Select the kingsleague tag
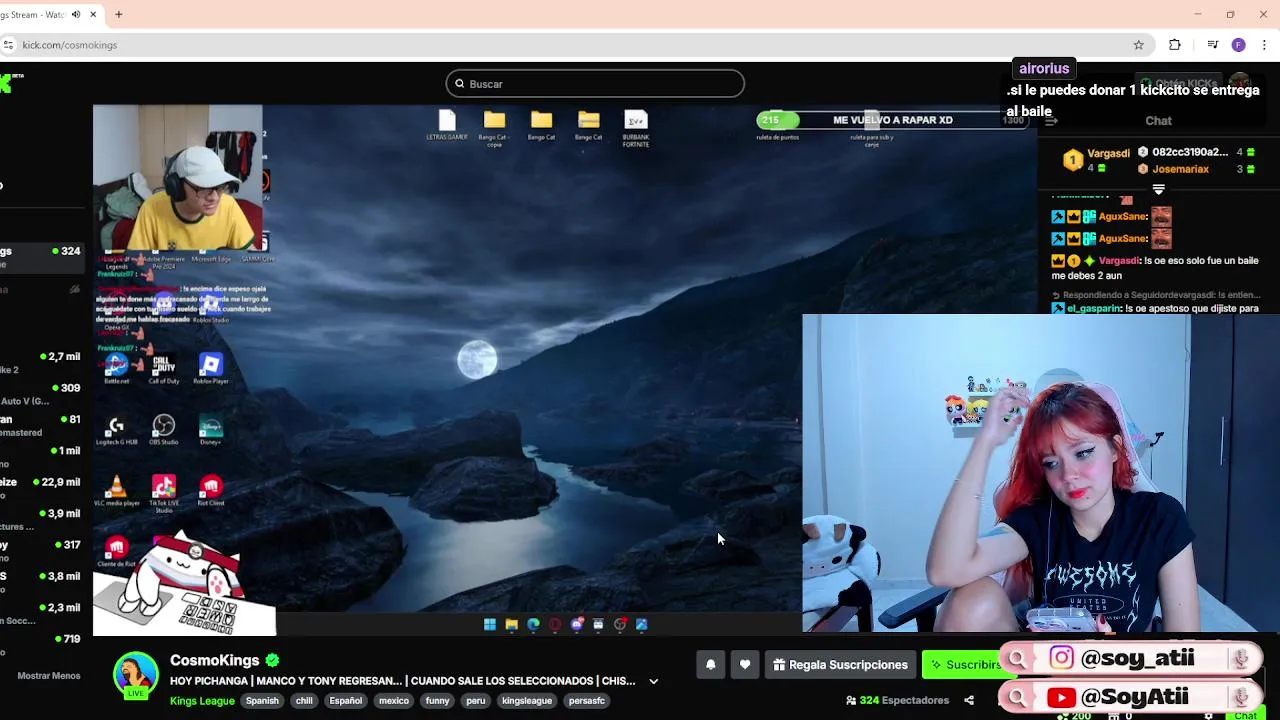The image size is (1280, 720). click(527, 701)
